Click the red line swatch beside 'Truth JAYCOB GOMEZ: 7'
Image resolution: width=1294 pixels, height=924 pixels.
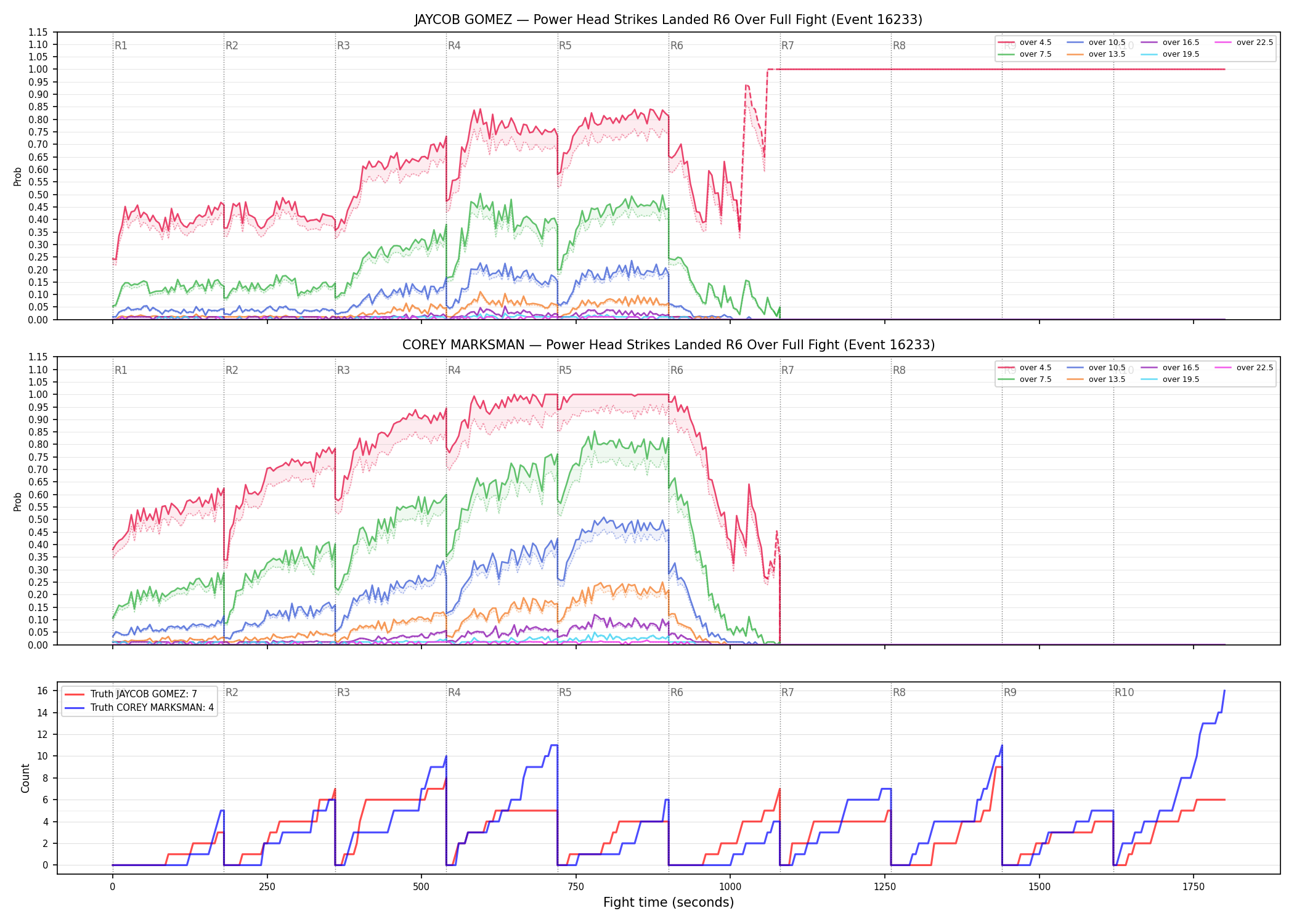[75, 694]
